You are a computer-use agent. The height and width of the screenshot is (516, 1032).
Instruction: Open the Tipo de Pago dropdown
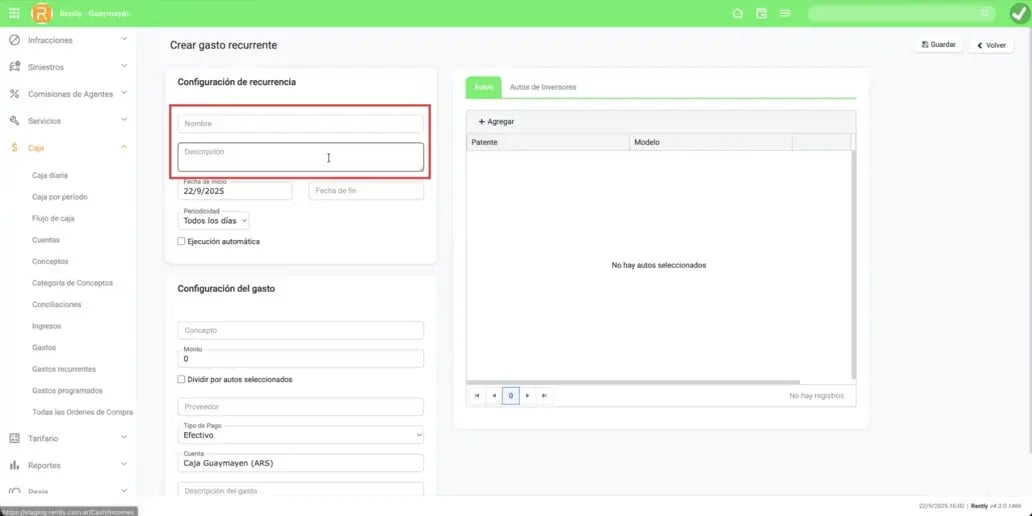(x=300, y=435)
